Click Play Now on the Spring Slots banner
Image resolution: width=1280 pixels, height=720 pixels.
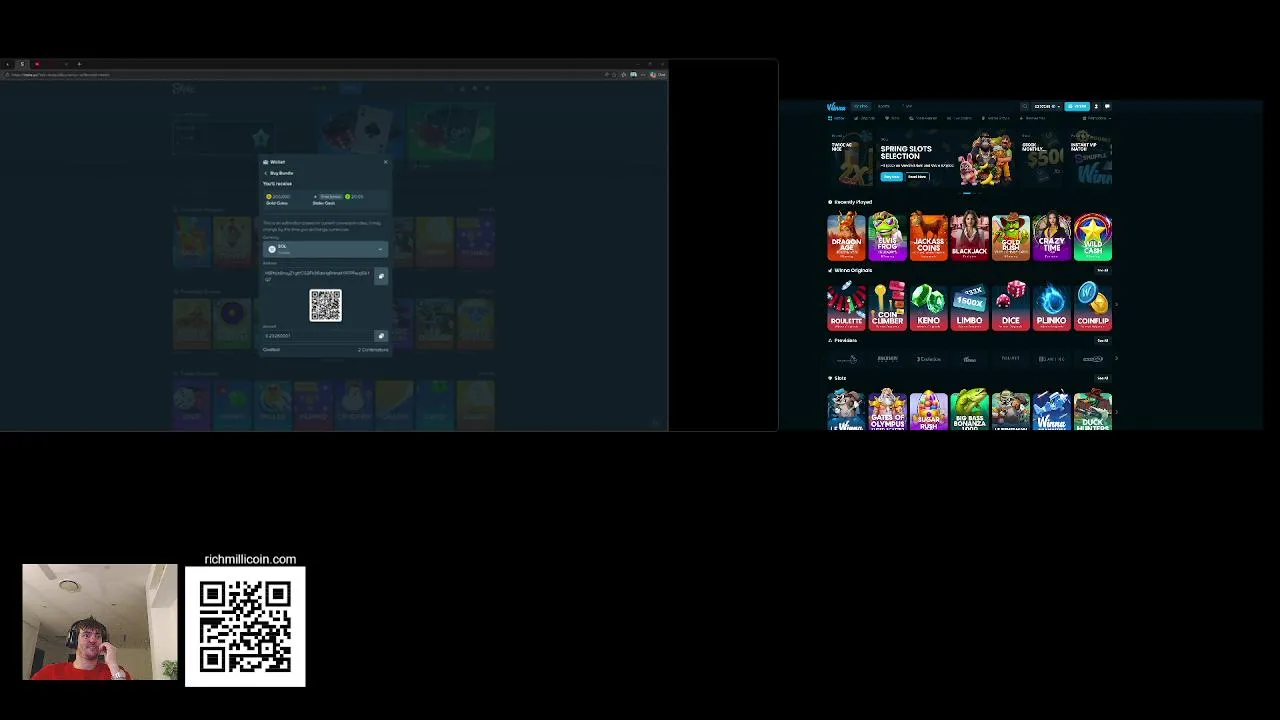[891, 177]
